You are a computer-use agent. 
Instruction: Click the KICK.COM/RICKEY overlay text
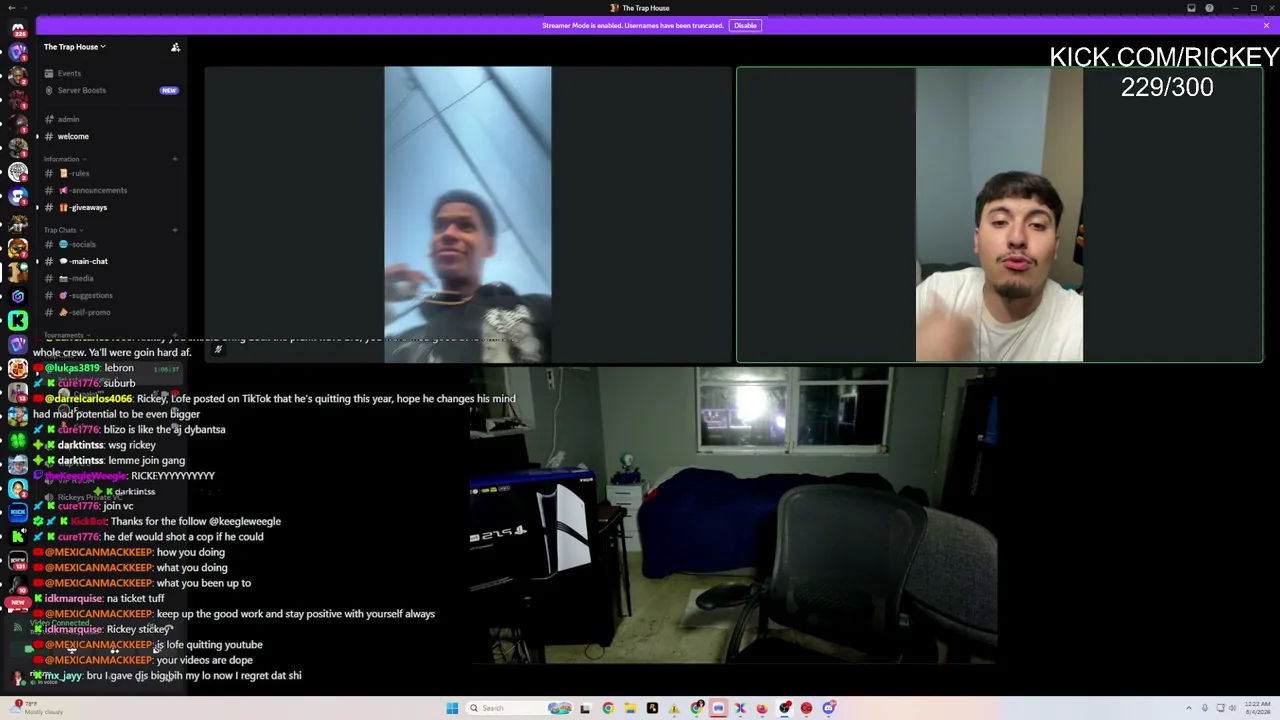1164,57
